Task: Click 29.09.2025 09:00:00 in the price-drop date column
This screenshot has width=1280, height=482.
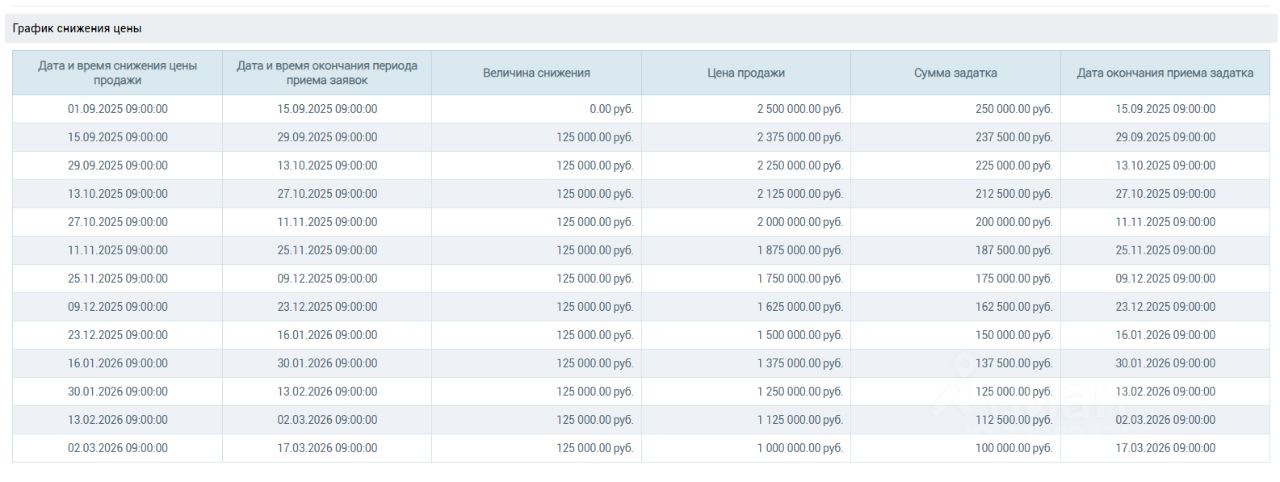Action: click(118, 165)
